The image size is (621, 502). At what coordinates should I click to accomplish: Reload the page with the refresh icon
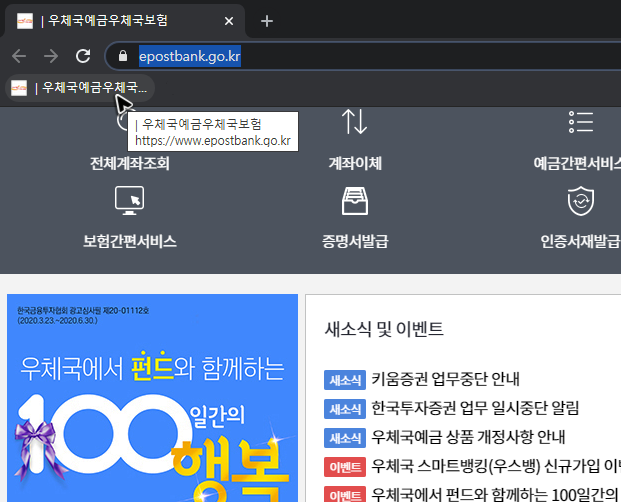pyautogui.click(x=83, y=56)
